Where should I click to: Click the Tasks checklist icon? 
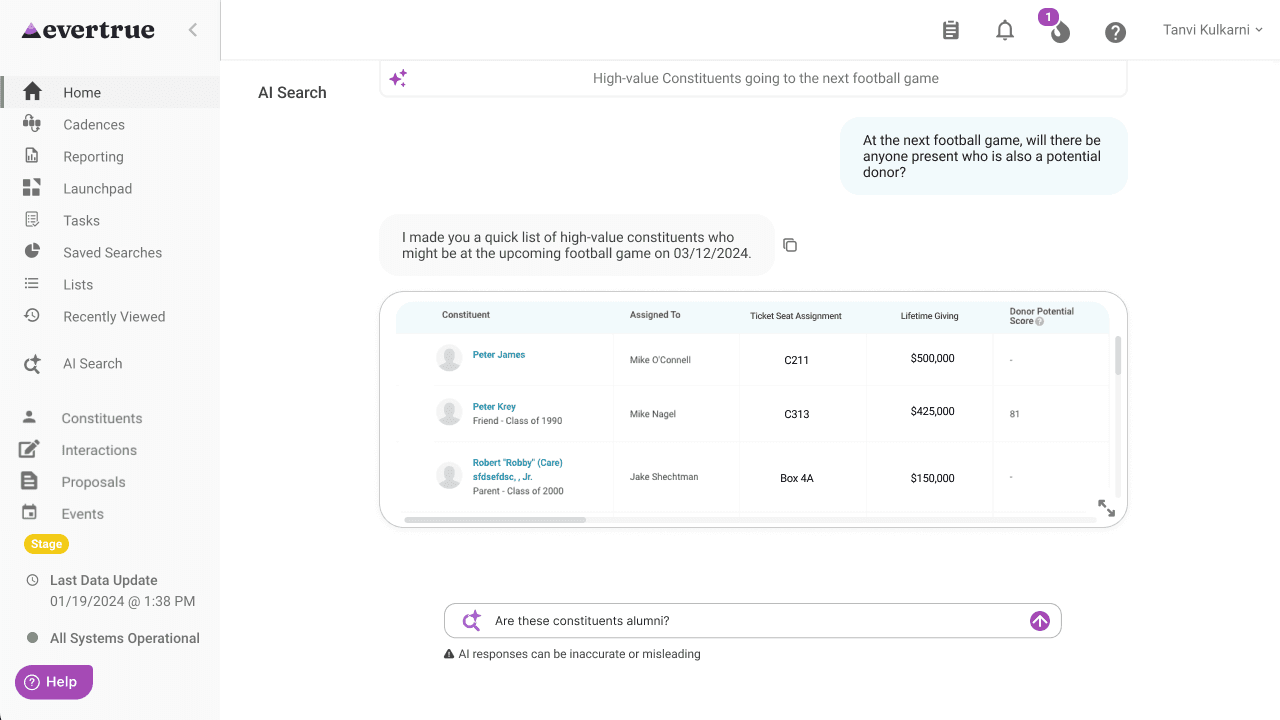[x=32, y=220]
